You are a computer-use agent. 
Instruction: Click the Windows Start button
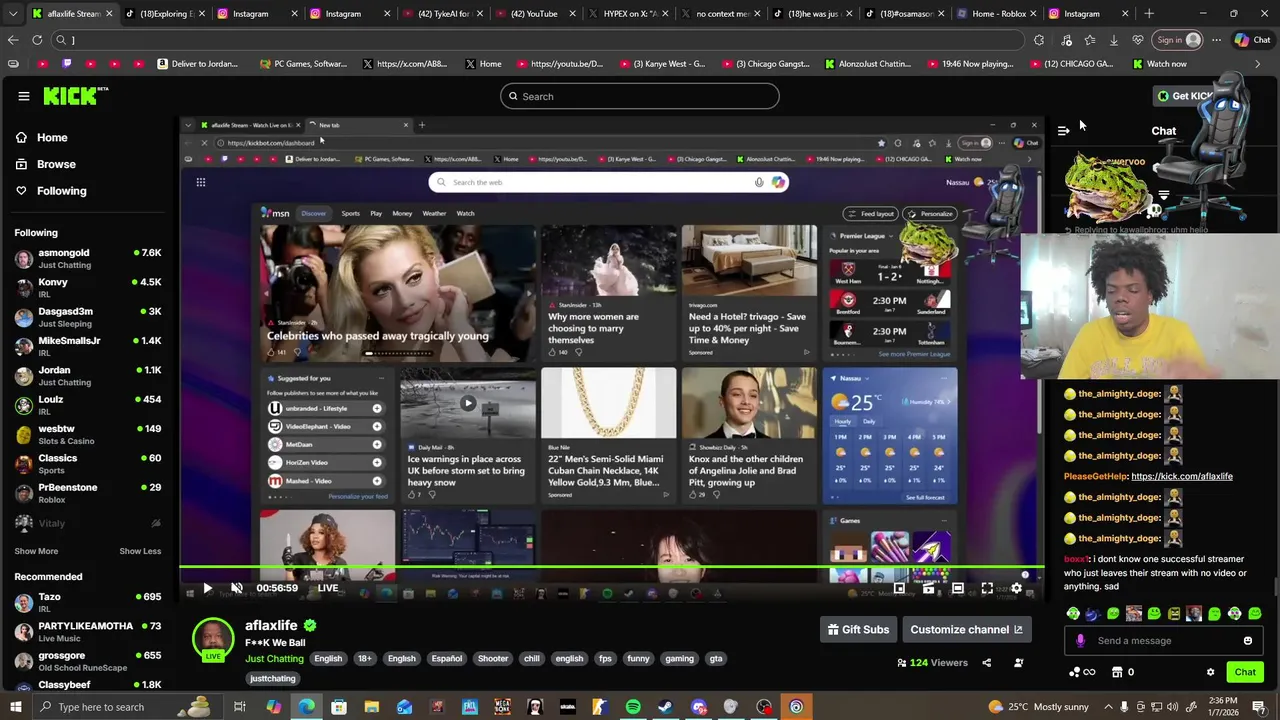tap(14, 707)
